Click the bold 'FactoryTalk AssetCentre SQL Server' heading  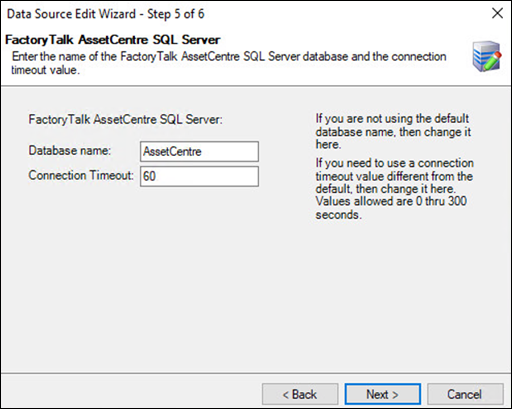(x=113, y=40)
